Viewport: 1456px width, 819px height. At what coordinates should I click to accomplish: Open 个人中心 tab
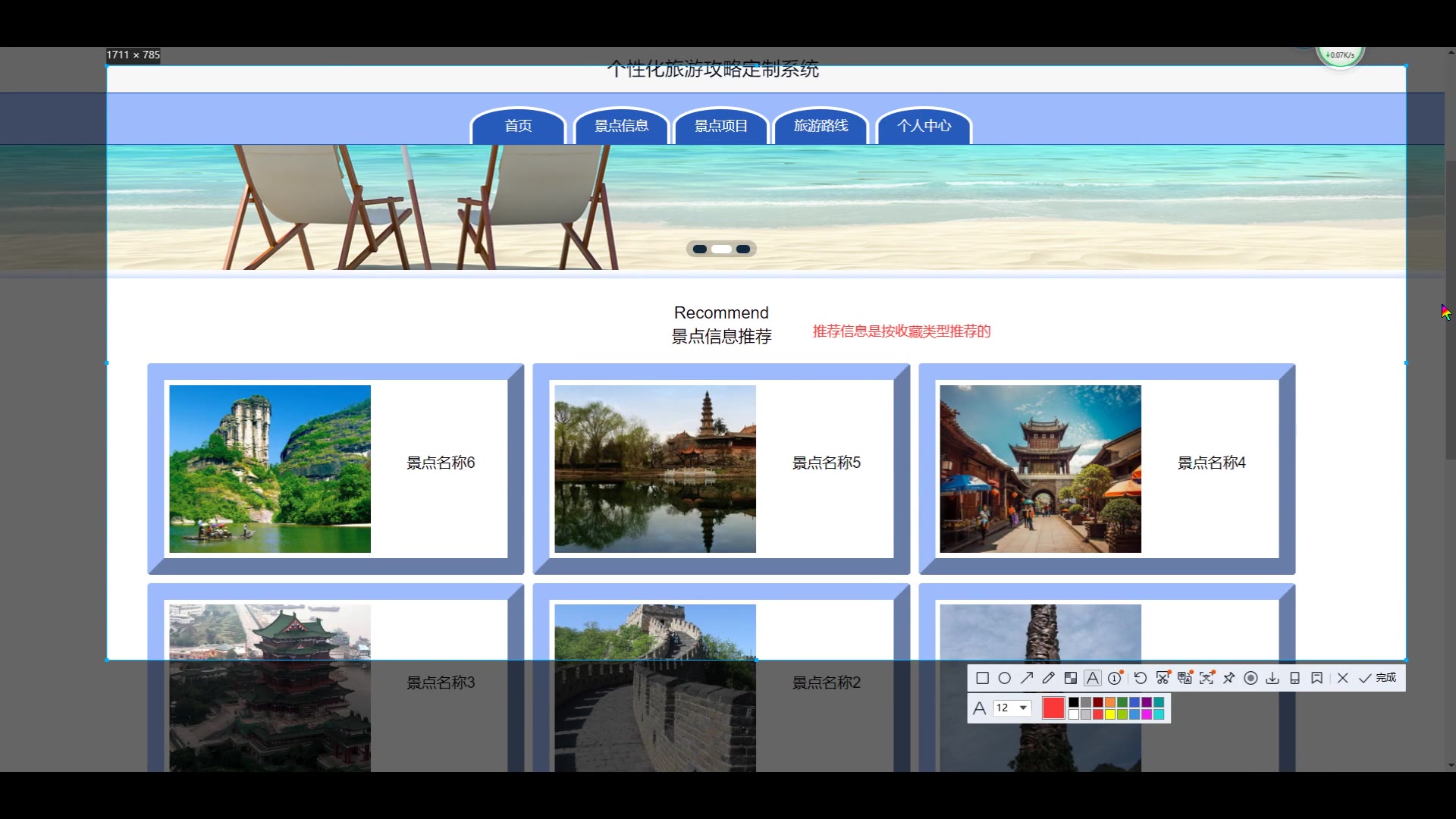click(x=924, y=126)
